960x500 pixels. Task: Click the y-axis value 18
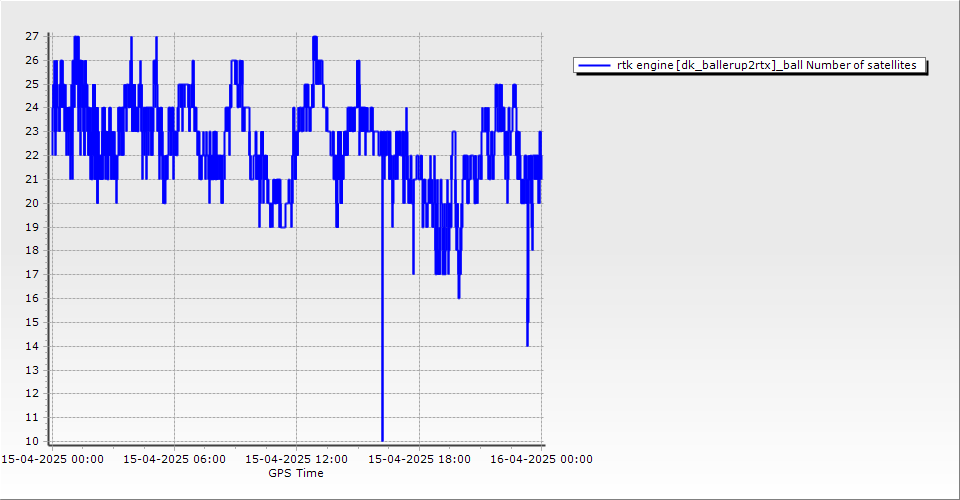click(x=32, y=250)
